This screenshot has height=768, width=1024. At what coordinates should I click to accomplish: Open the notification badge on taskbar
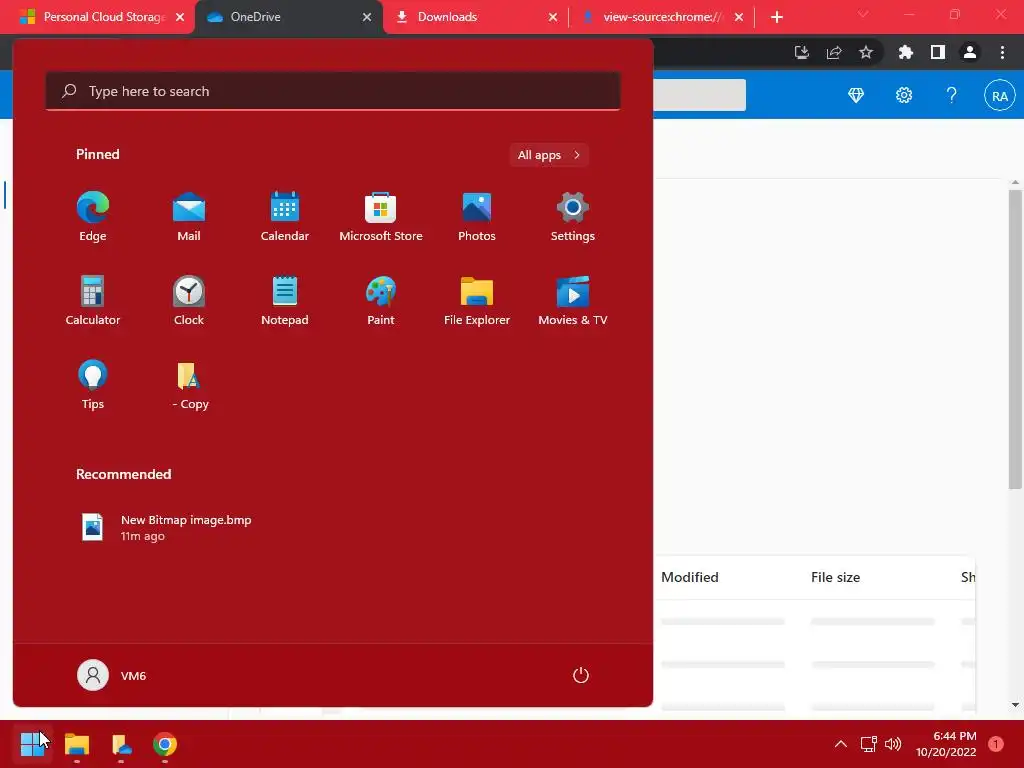coord(996,744)
